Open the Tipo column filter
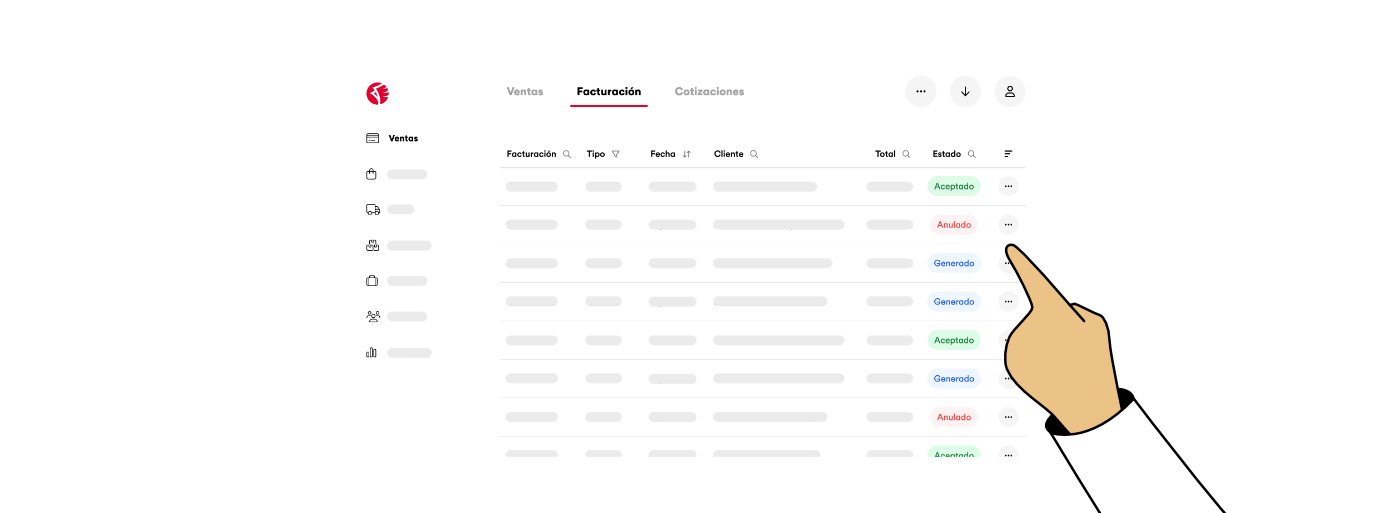The image size is (1392, 513). pos(616,154)
